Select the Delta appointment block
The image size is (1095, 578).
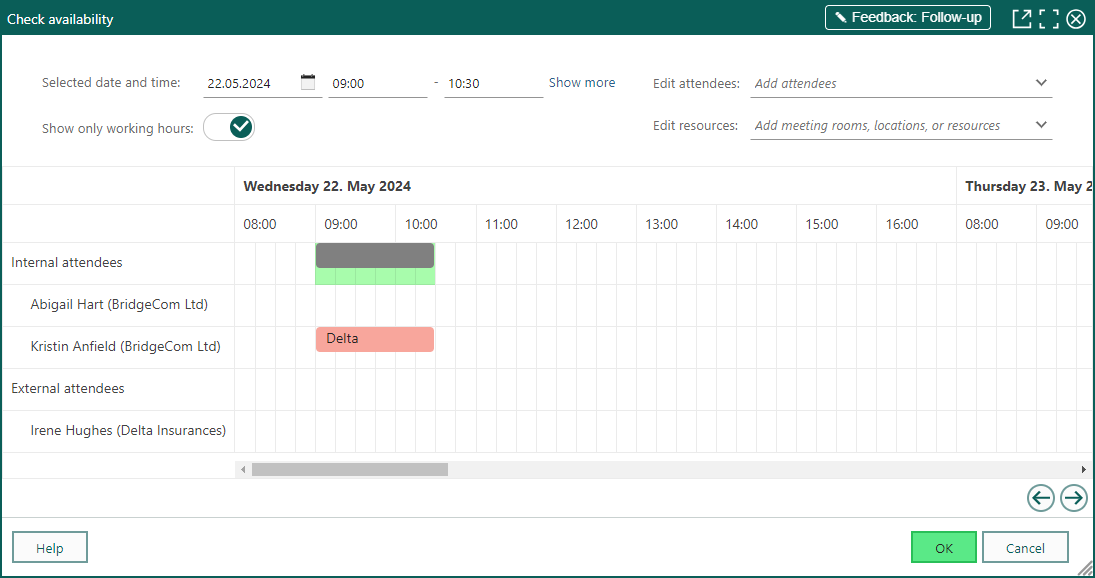pos(375,339)
